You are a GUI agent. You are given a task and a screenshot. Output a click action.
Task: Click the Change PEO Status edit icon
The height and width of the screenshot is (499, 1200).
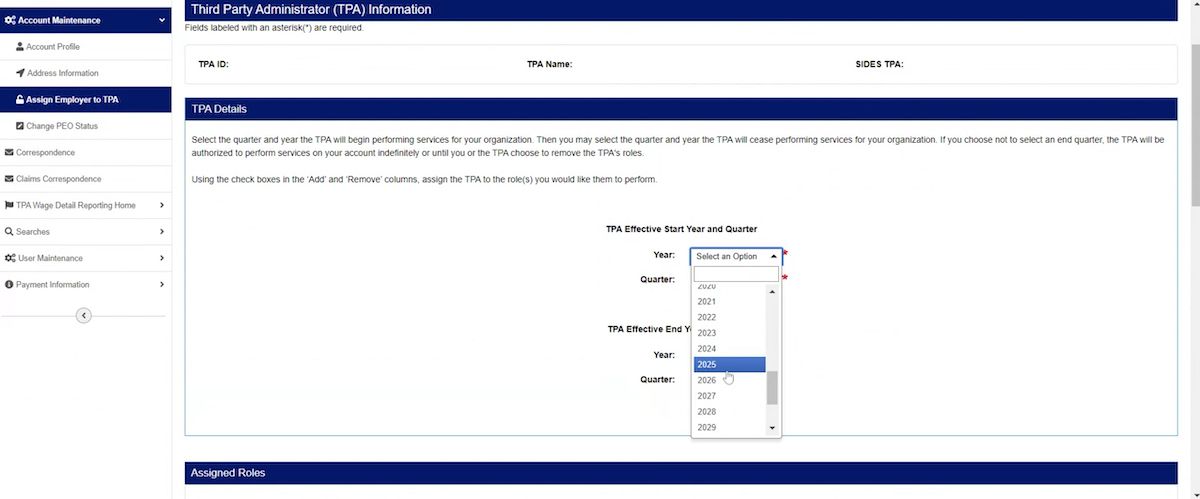point(20,126)
